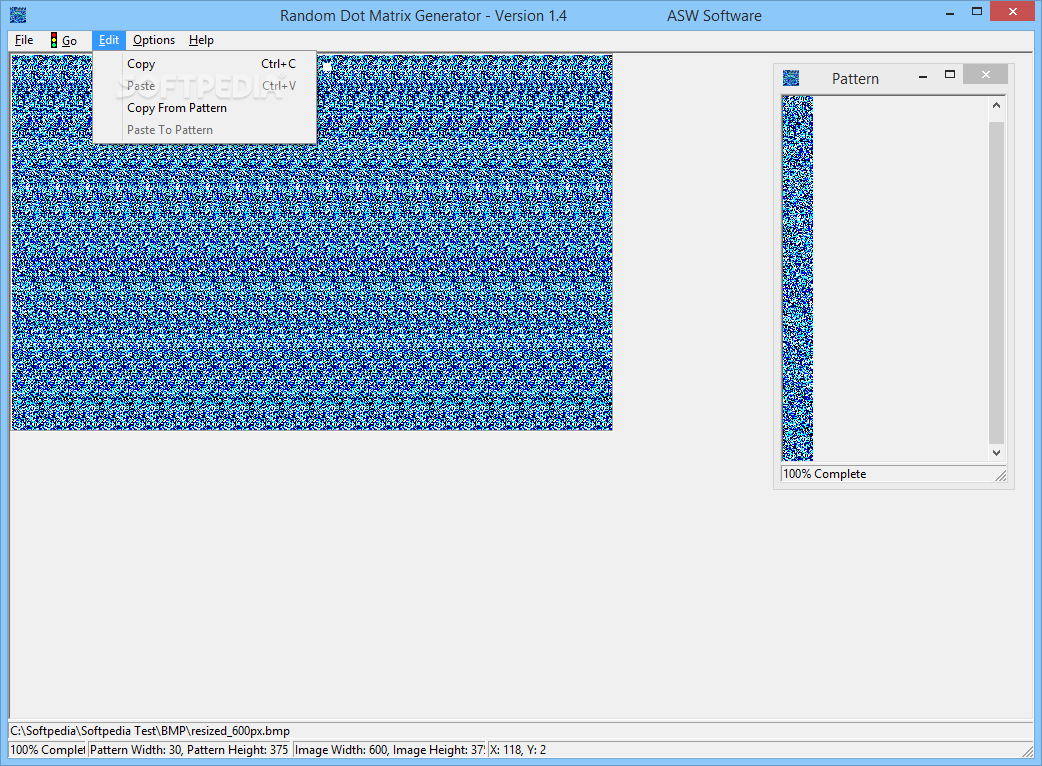This screenshot has height=766, width=1042.
Task: Click the Pattern window's title icon
Action: 791,78
